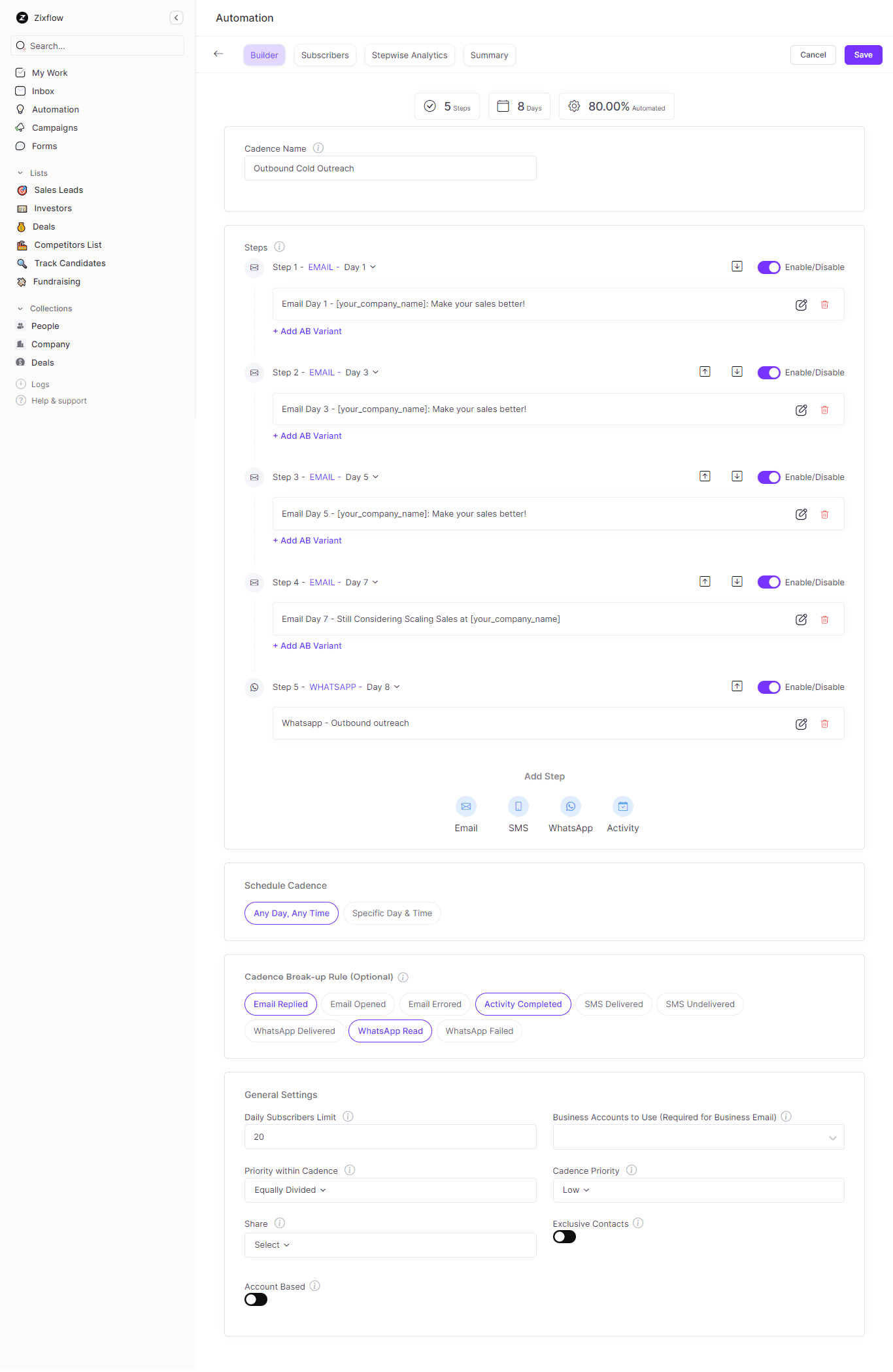Delete the Whatsapp Outbound outreach template
Screen dimensions: 893x1372
[824, 724]
